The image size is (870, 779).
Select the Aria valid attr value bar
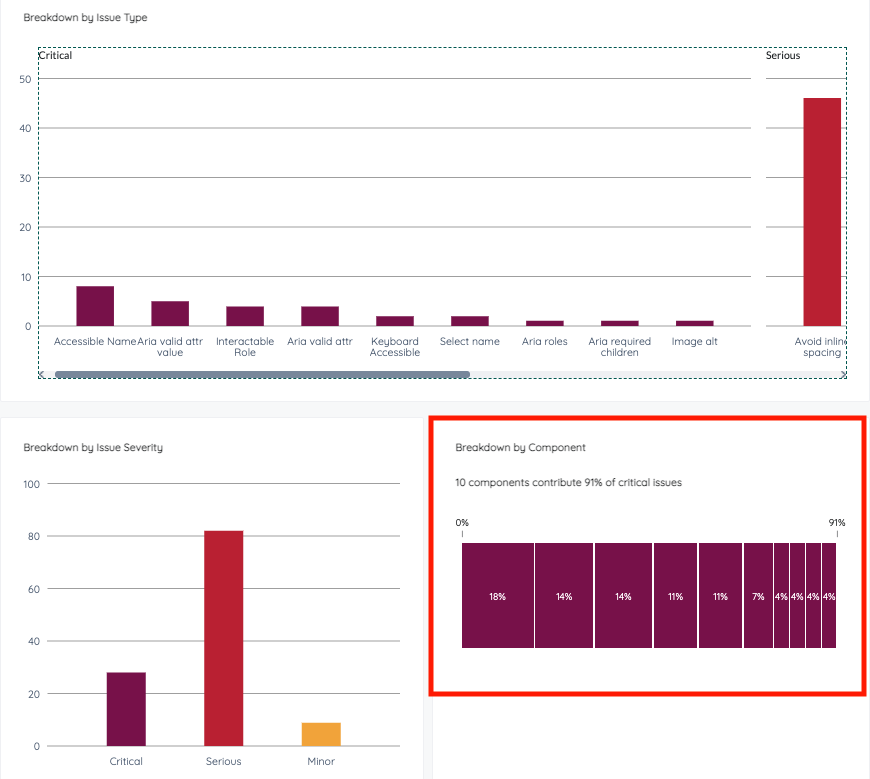[x=170, y=313]
